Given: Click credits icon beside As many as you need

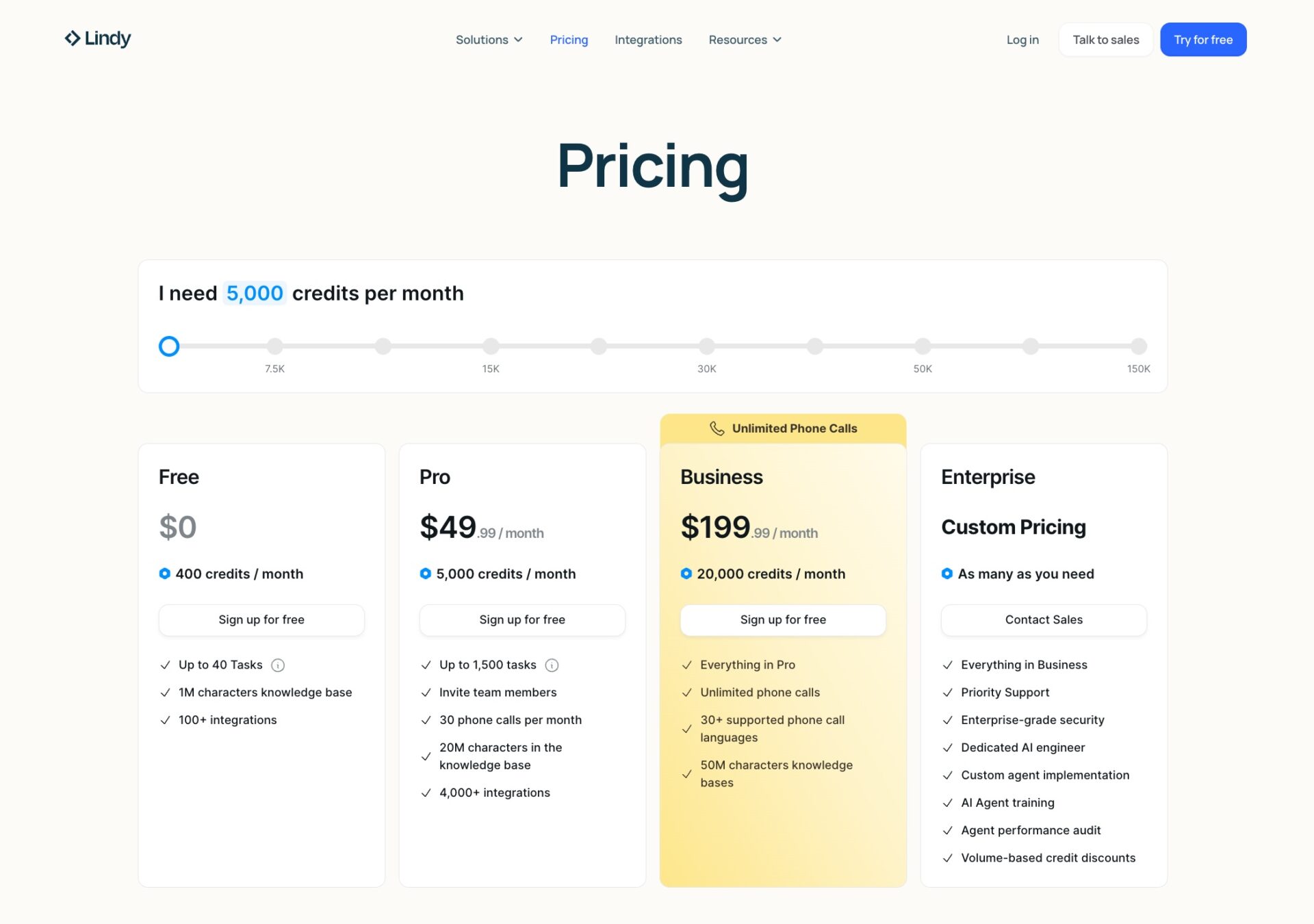Looking at the screenshot, I should point(946,574).
